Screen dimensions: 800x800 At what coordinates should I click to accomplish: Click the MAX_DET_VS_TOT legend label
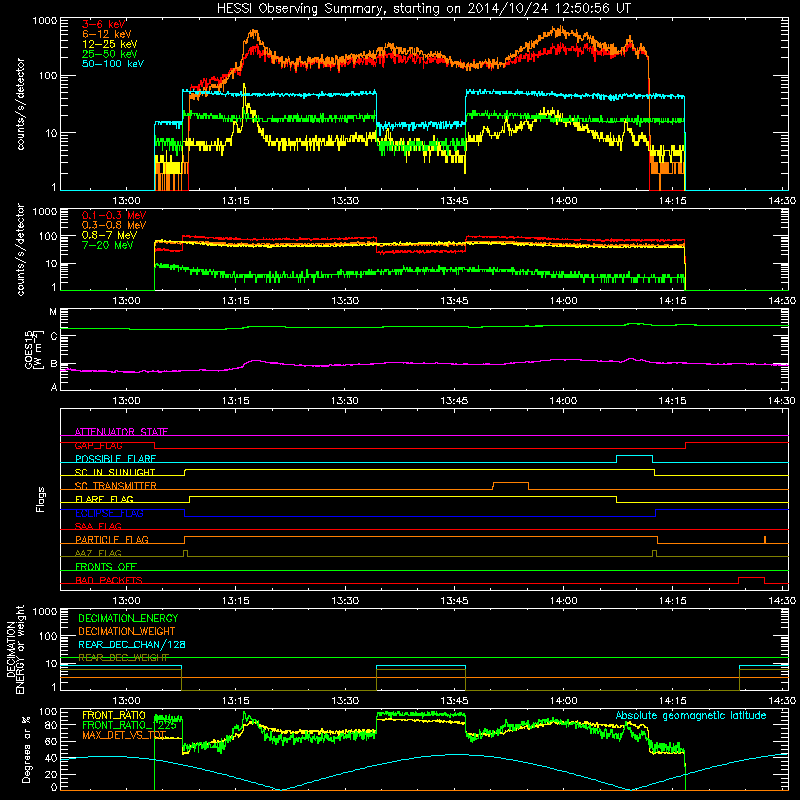pyautogui.click(x=124, y=735)
